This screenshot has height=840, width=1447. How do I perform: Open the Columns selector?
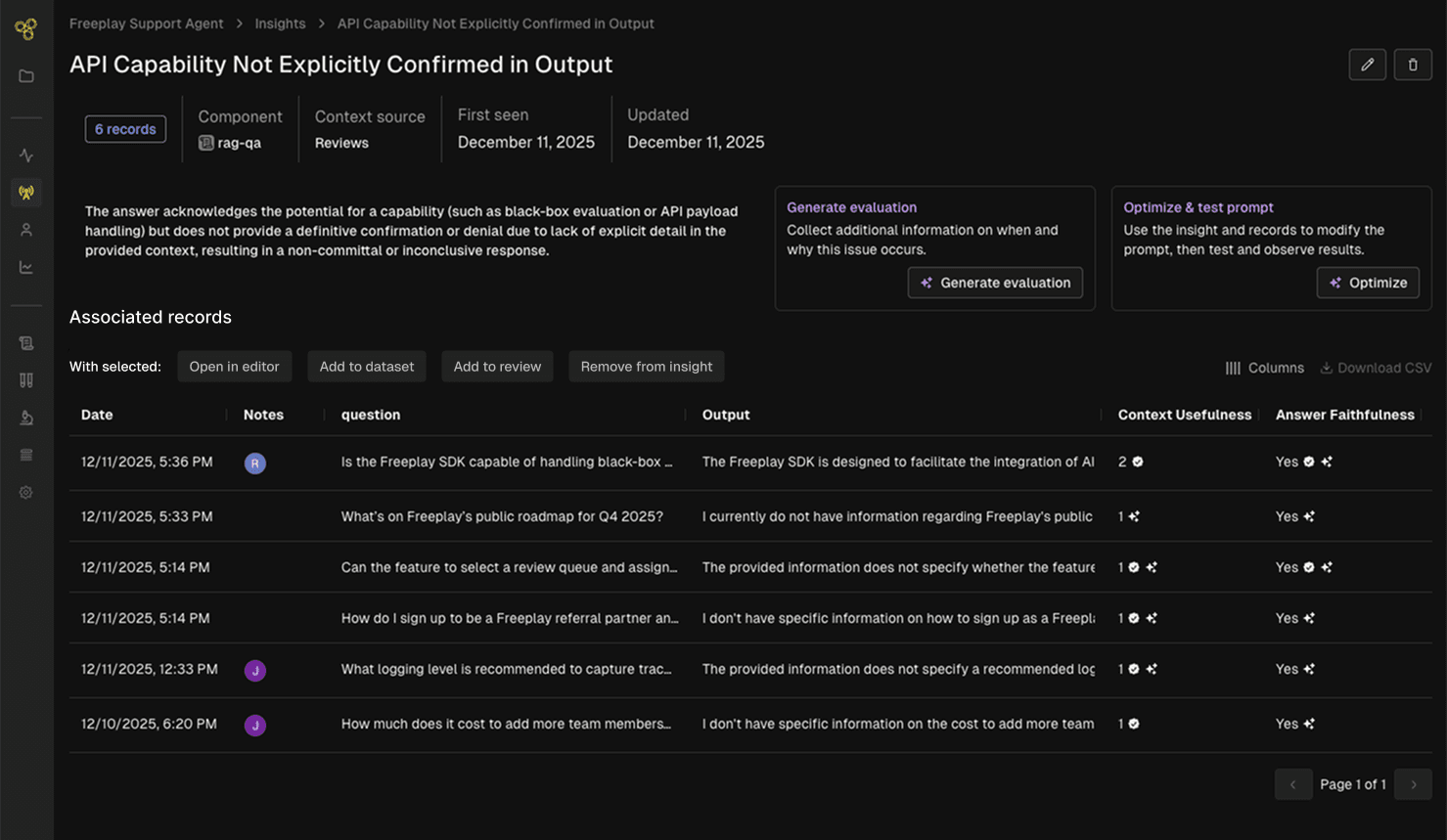tap(1264, 368)
